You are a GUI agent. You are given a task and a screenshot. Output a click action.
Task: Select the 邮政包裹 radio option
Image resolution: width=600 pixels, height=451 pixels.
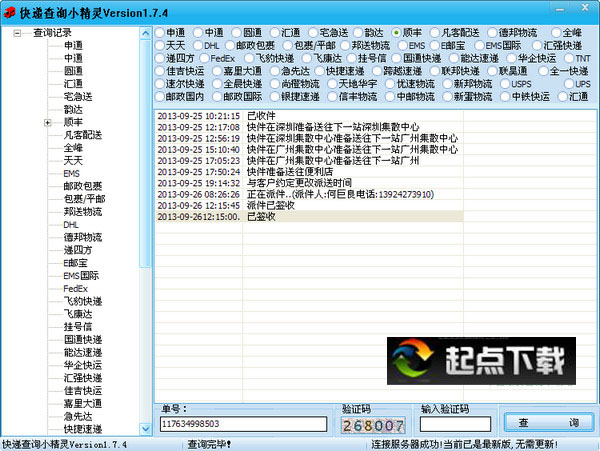(x=230, y=46)
